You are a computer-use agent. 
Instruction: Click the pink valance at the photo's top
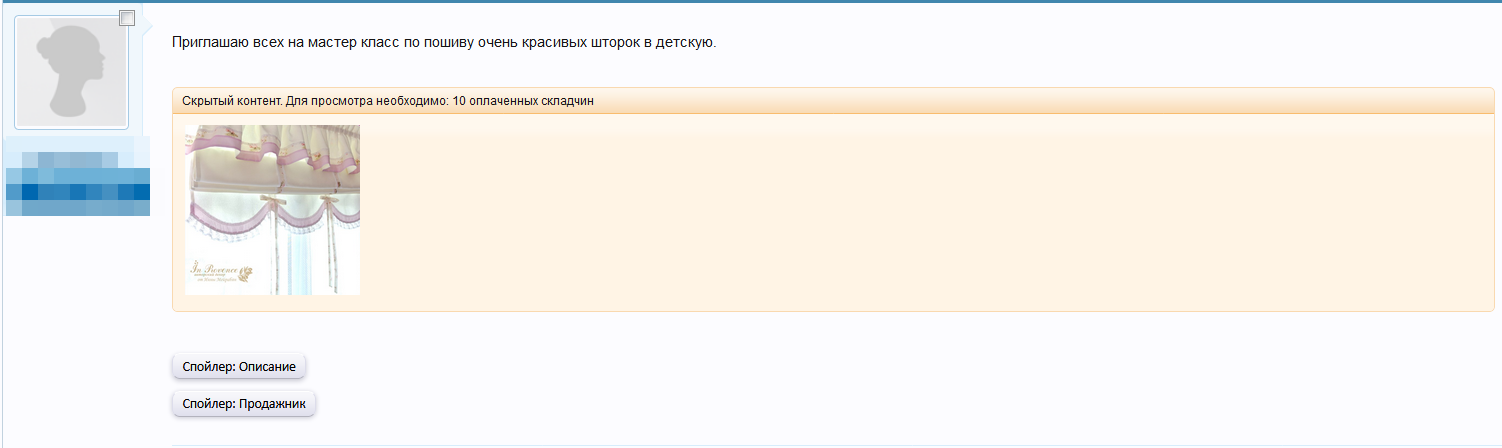click(272, 150)
